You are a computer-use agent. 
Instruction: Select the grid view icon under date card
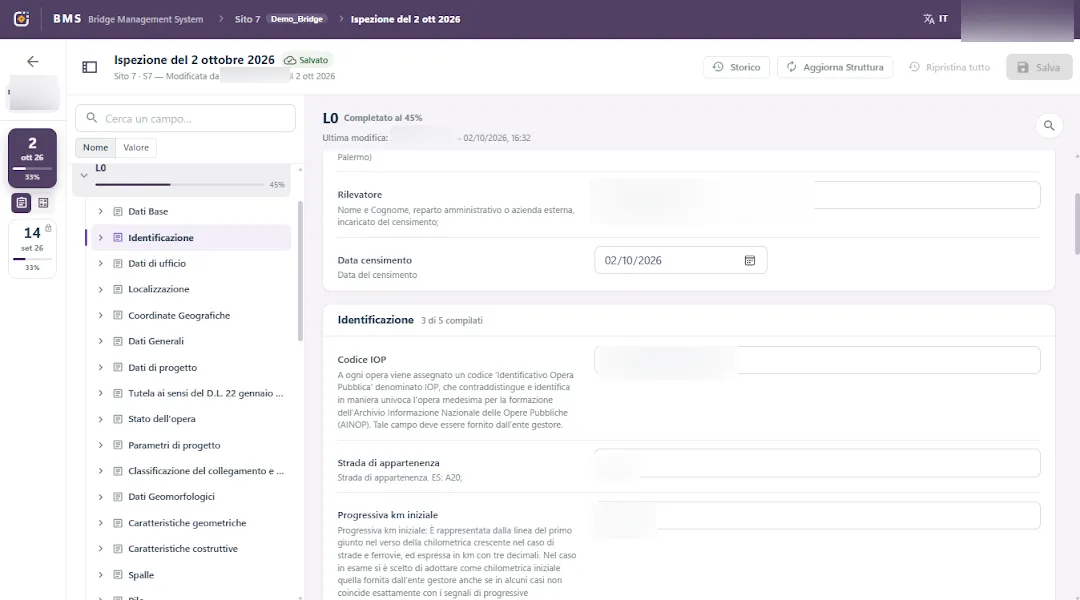point(43,203)
